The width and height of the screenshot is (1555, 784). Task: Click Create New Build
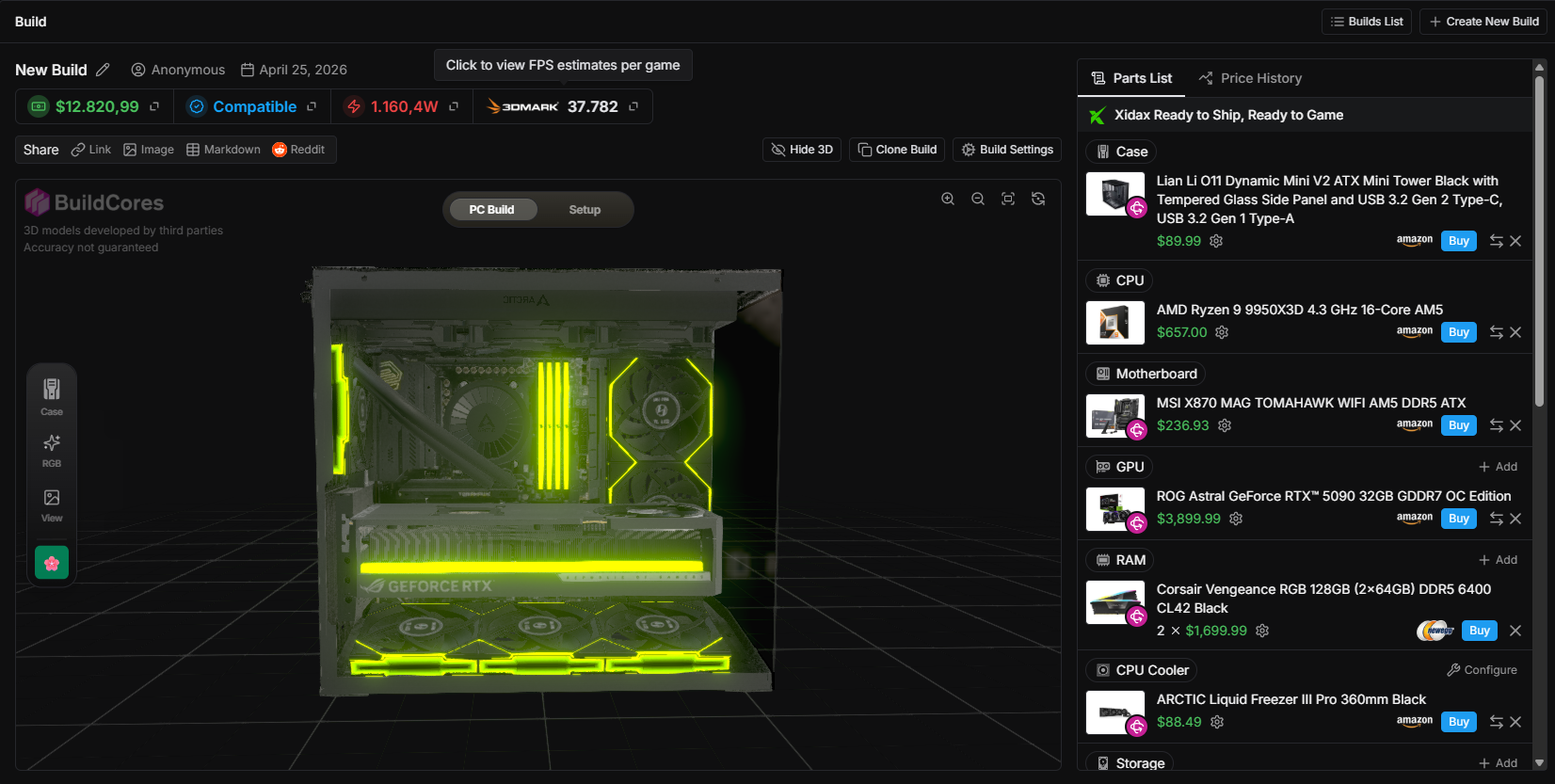tap(1483, 22)
